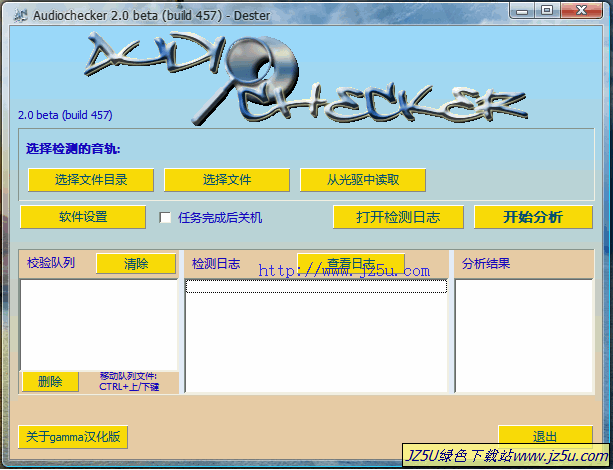Toggle the 任务完成后关机 checkbox
The width and height of the screenshot is (613, 470).
(165, 217)
